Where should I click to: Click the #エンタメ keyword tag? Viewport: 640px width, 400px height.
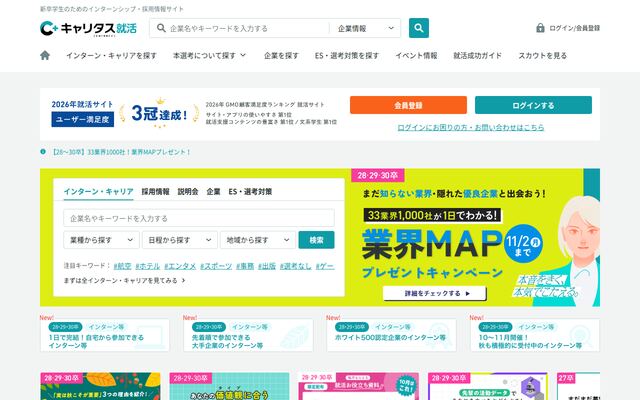tap(180, 266)
